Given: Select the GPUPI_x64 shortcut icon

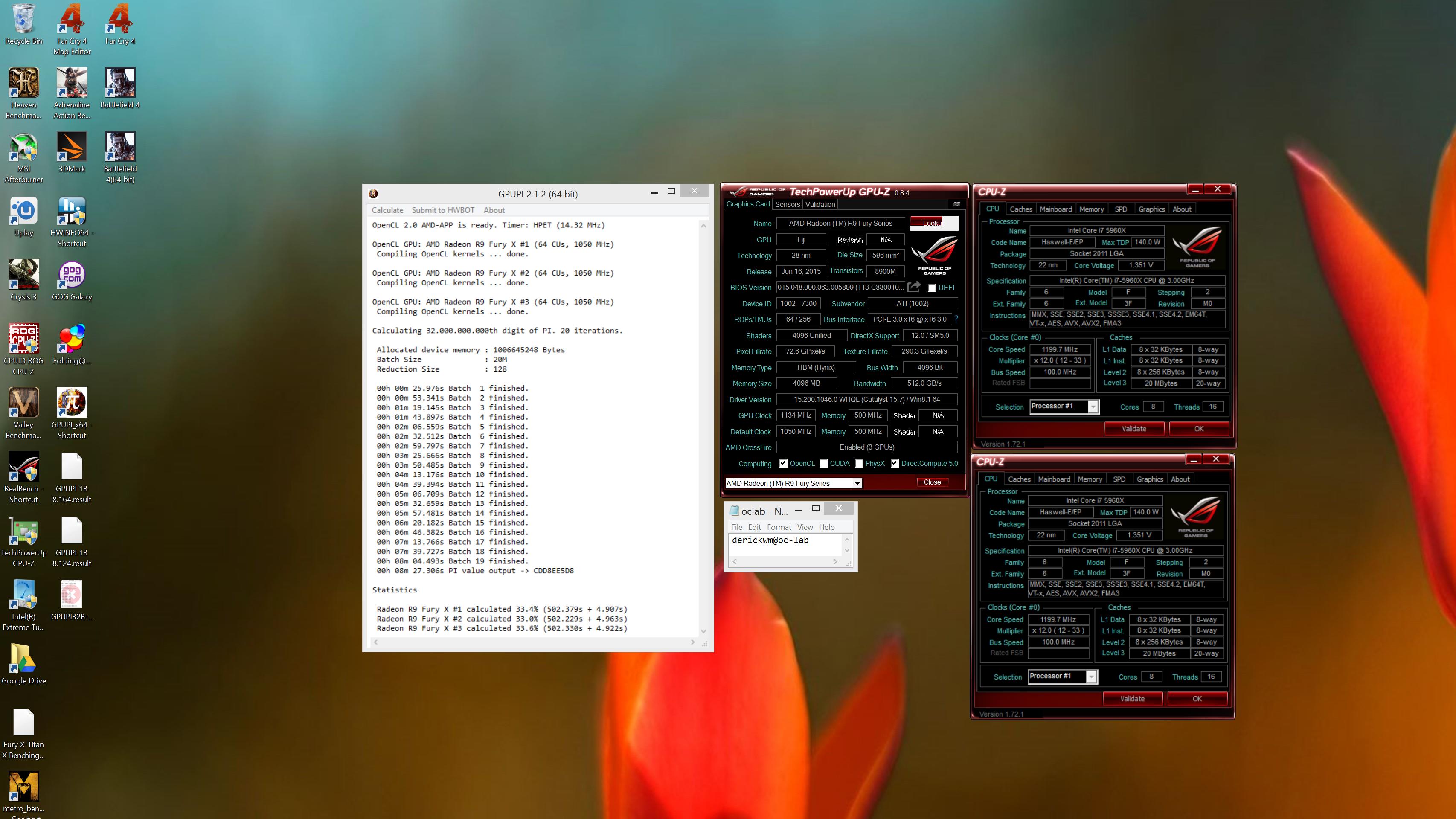Looking at the screenshot, I should point(72,412).
